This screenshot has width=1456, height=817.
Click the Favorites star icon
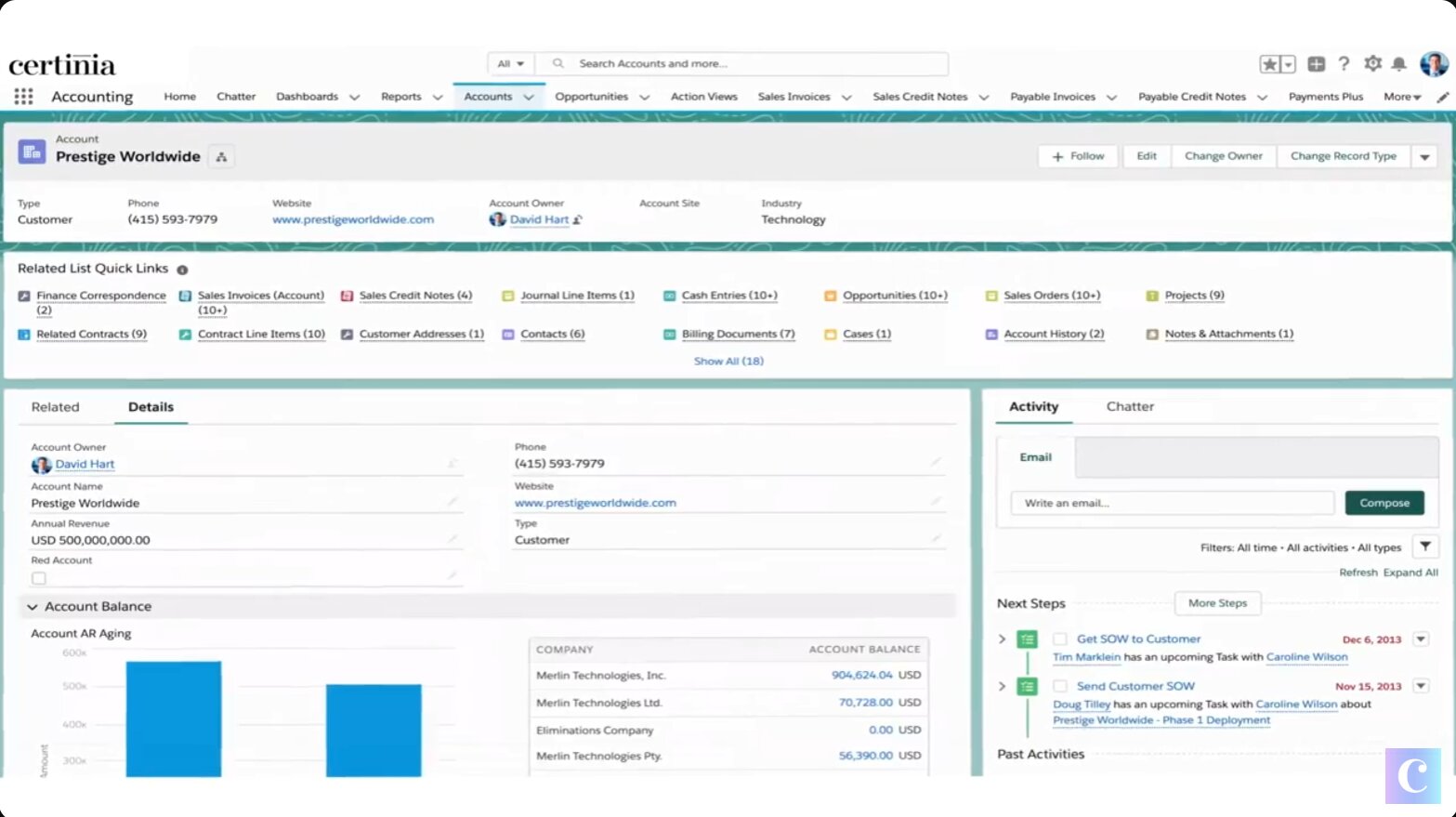1269,64
